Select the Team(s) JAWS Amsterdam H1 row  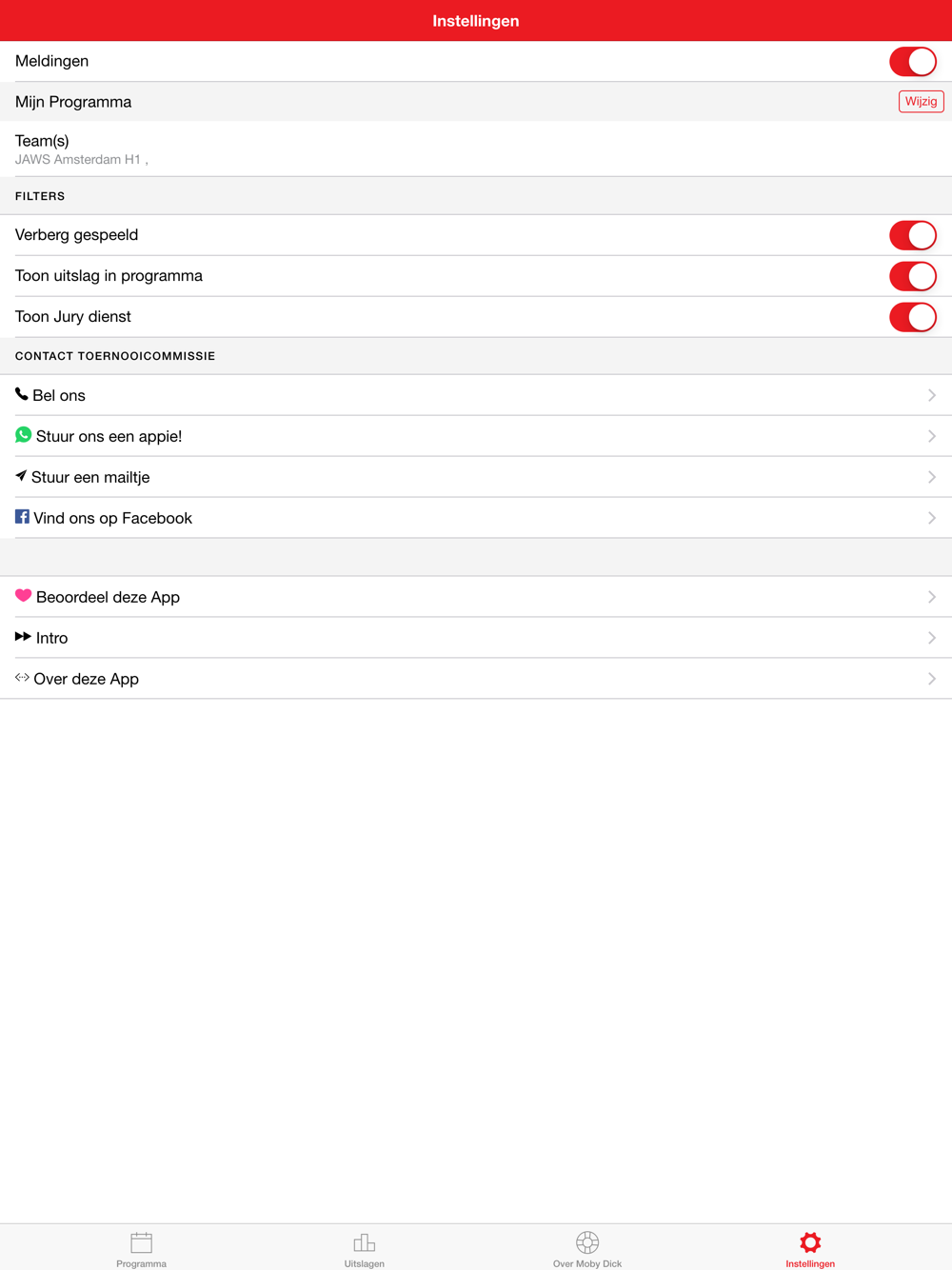point(476,149)
